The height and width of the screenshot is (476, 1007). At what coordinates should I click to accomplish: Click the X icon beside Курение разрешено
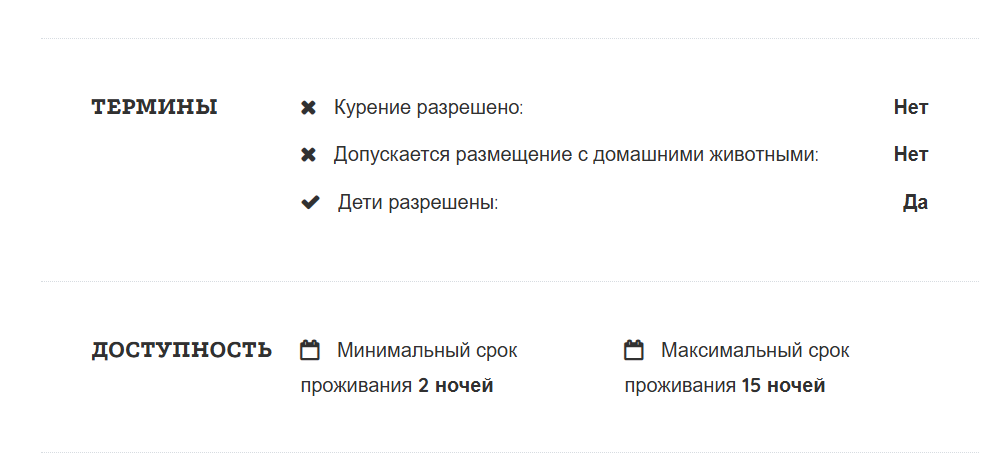pyautogui.click(x=309, y=107)
